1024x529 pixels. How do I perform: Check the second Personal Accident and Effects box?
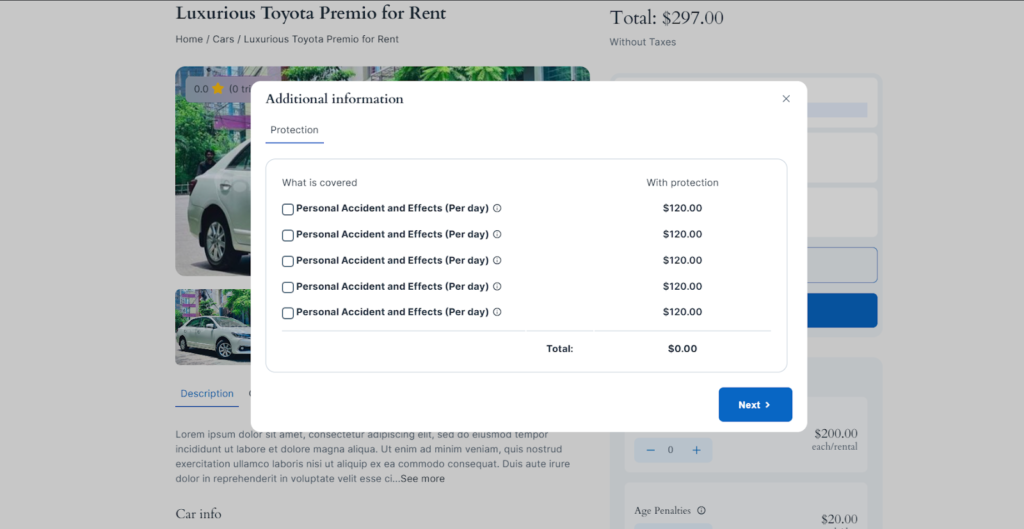(287, 235)
